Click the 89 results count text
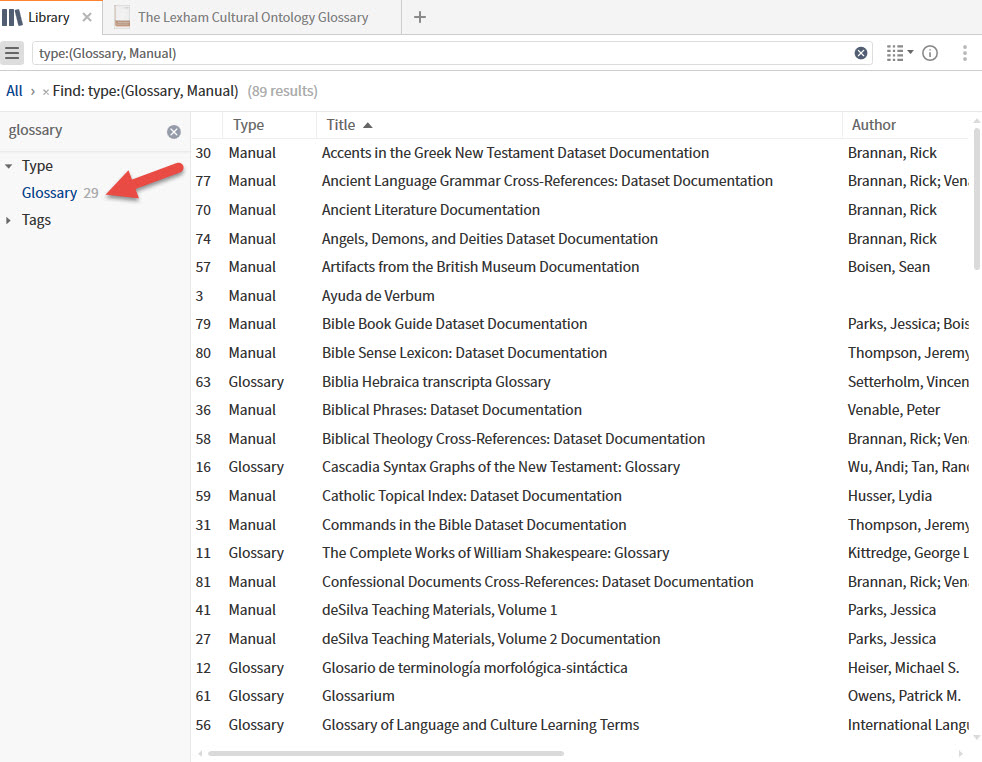This screenshot has width=982, height=762. 282,91
